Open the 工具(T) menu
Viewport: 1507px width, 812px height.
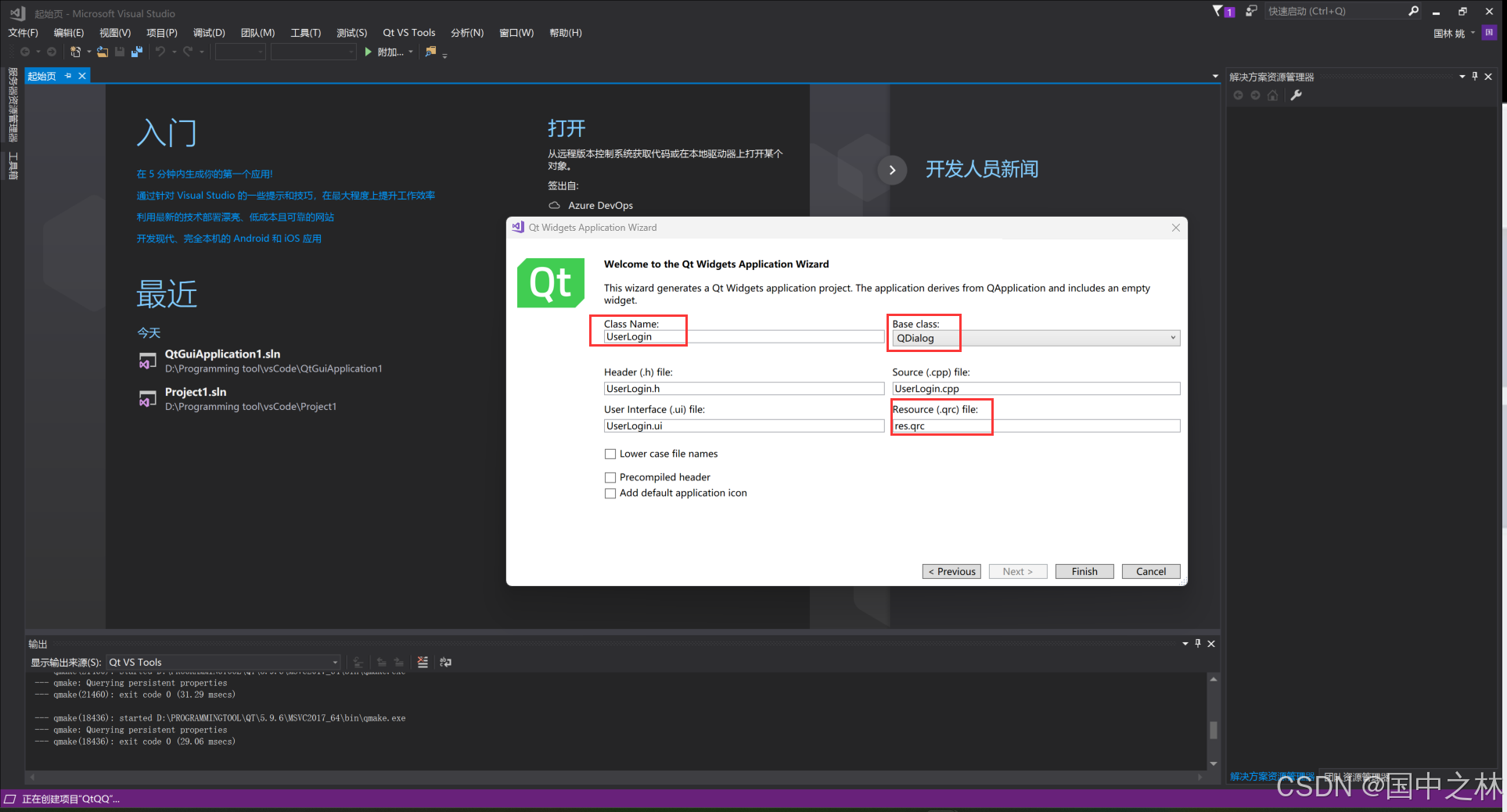point(306,33)
